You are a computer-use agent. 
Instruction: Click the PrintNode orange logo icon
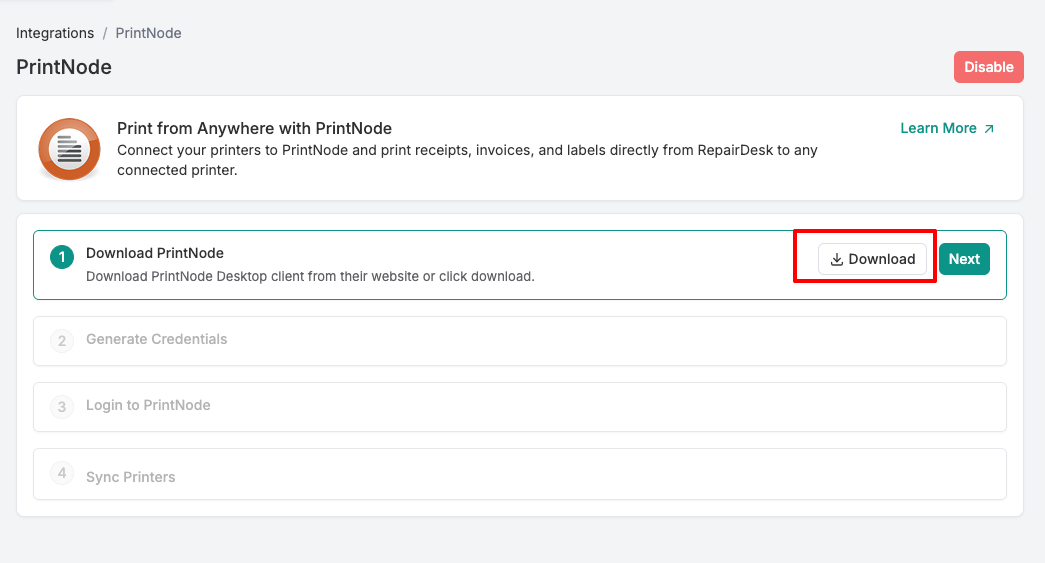click(x=69, y=148)
